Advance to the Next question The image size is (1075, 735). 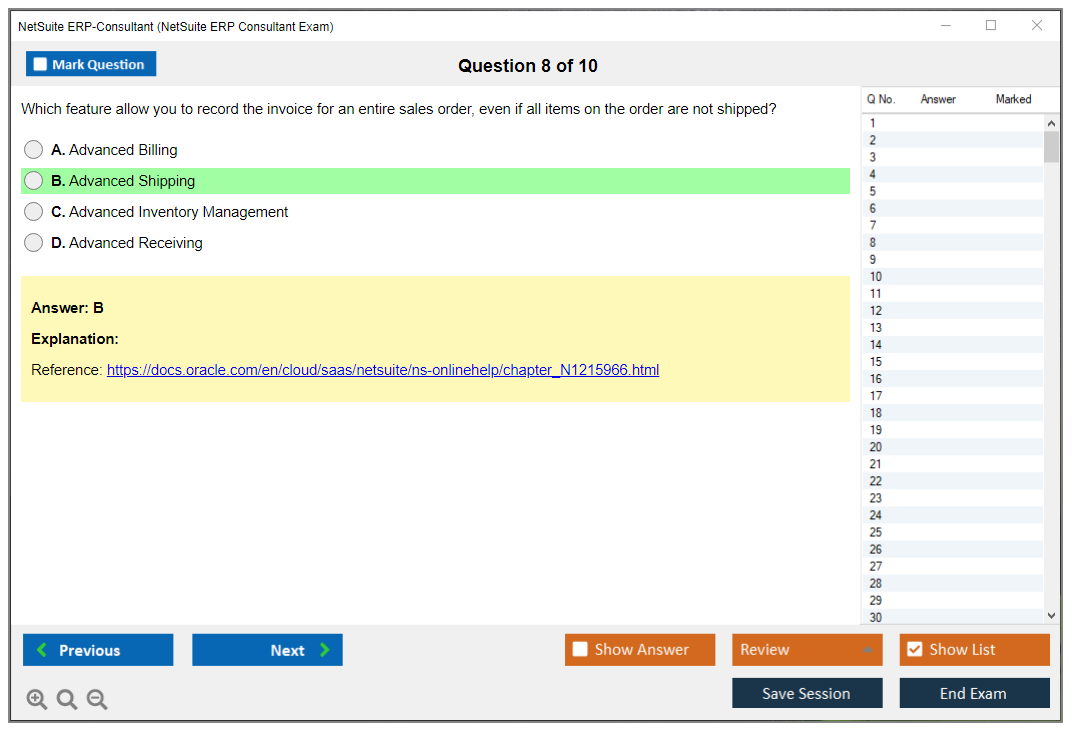(x=267, y=649)
